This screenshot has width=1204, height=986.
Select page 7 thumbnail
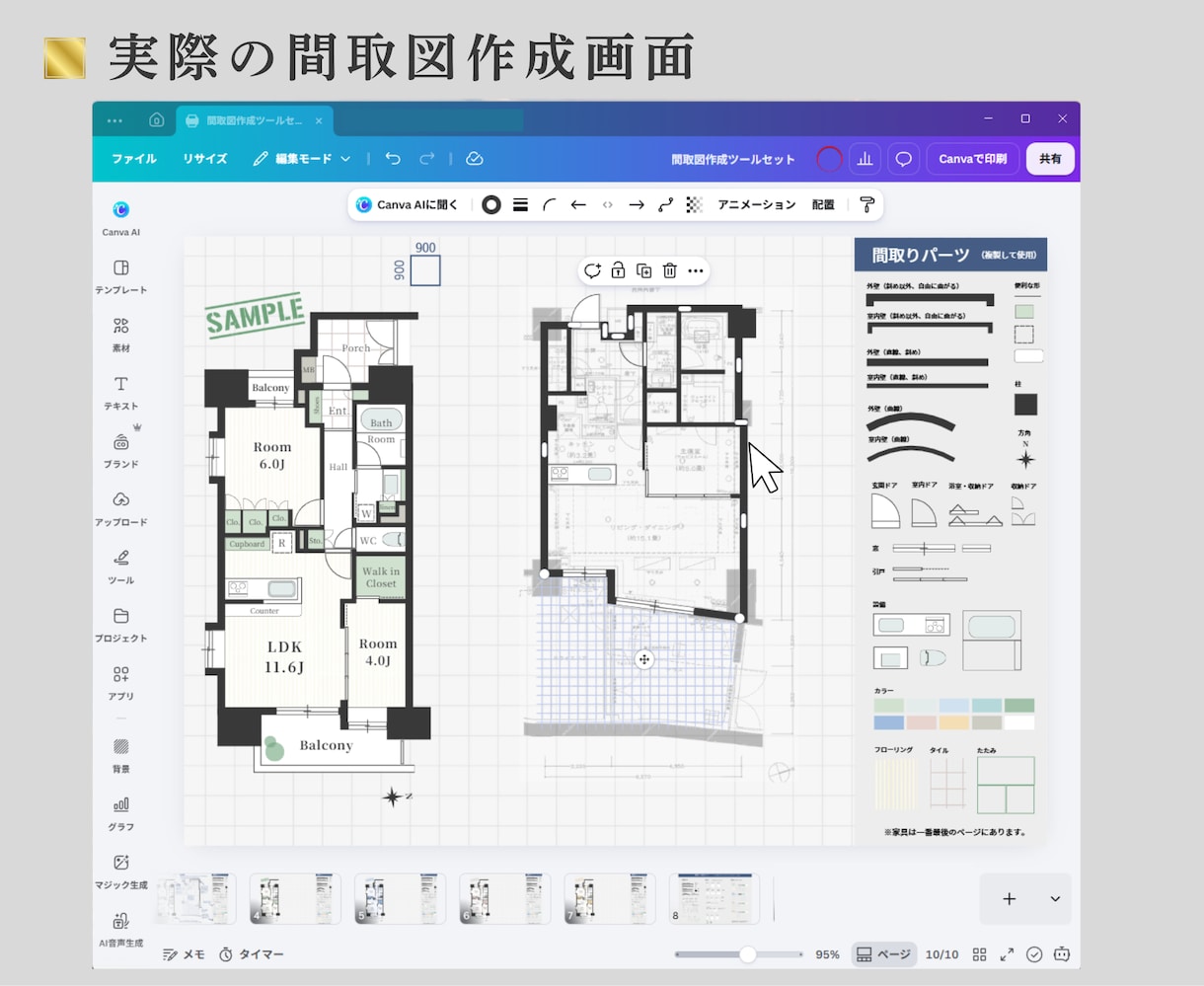pos(610,899)
